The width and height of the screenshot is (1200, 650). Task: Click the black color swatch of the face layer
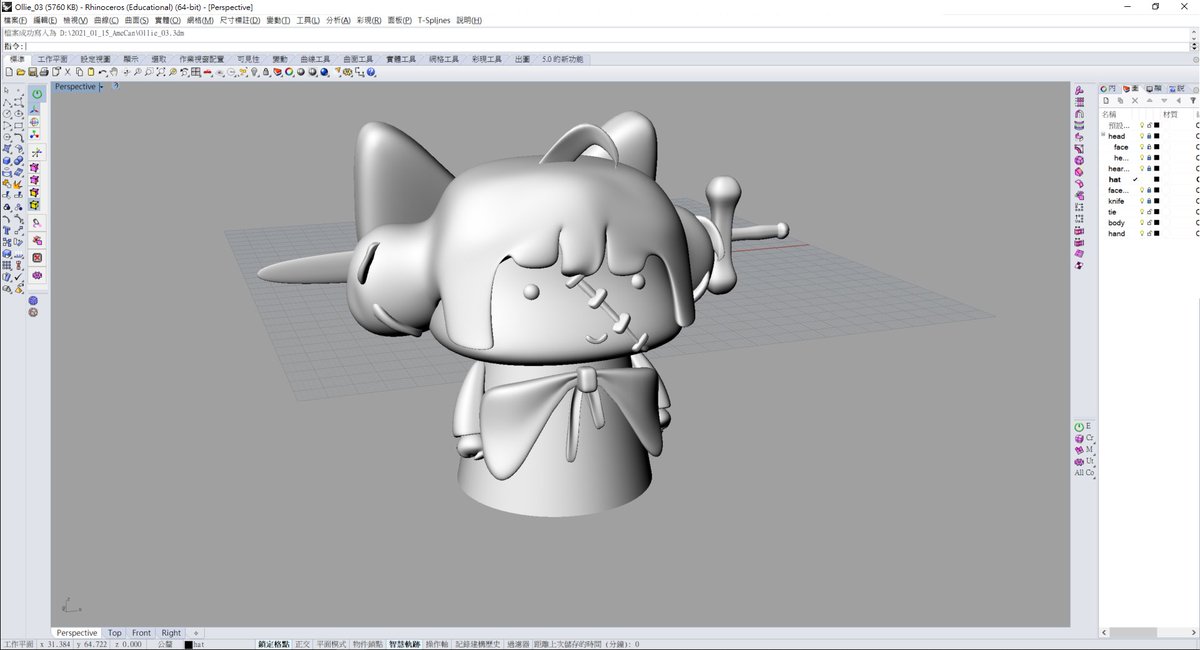point(1156,147)
